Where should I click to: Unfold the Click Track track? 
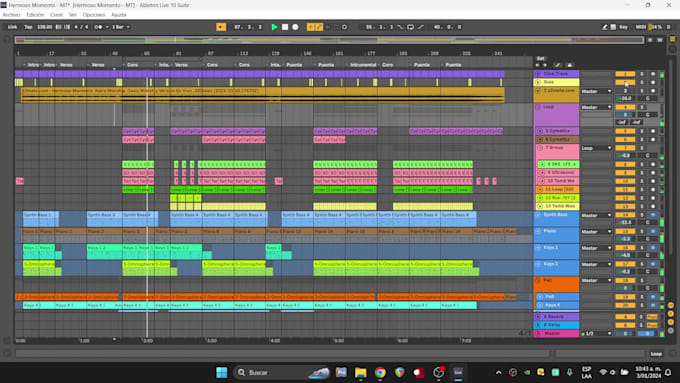pos(538,74)
